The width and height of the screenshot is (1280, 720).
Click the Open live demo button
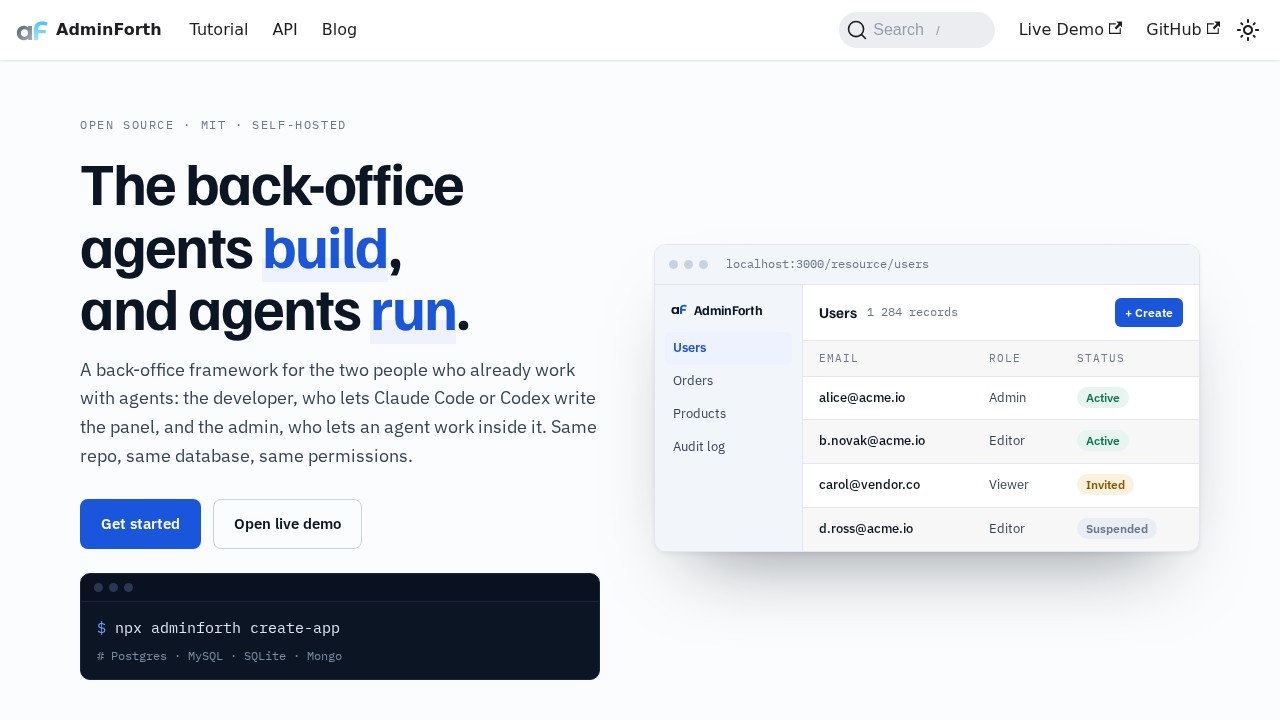288,524
